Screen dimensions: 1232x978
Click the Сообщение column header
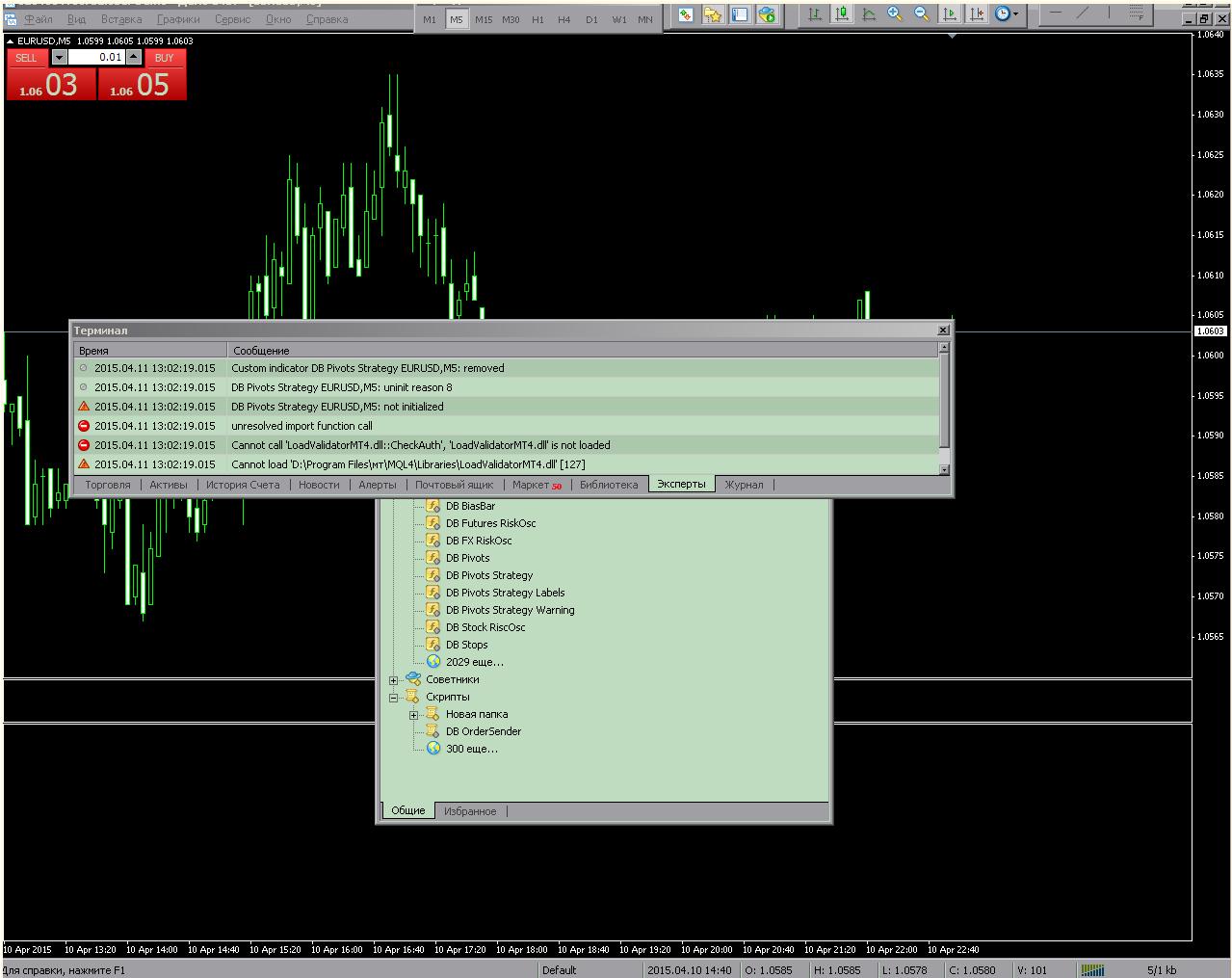pyautogui.click(x=583, y=351)
